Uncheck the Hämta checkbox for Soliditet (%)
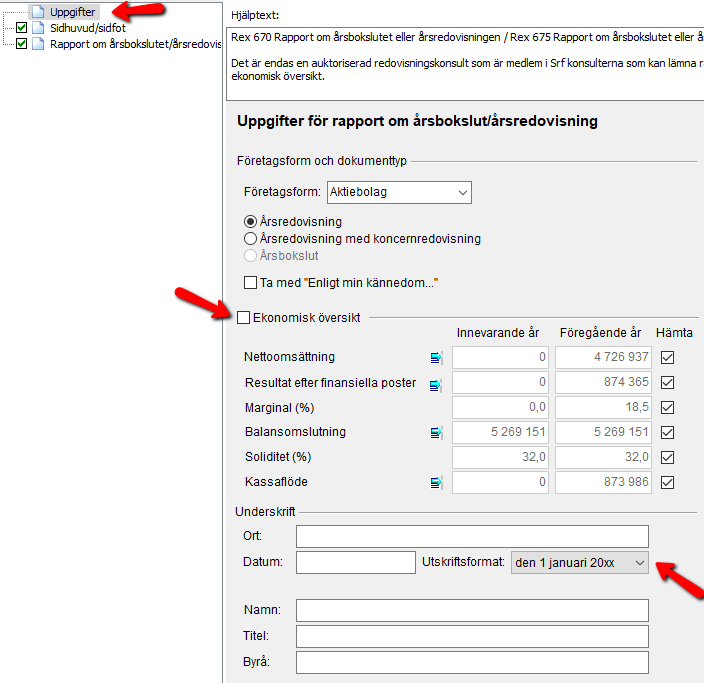The height and width of the screenshot is (683, 704). point(667,457)
